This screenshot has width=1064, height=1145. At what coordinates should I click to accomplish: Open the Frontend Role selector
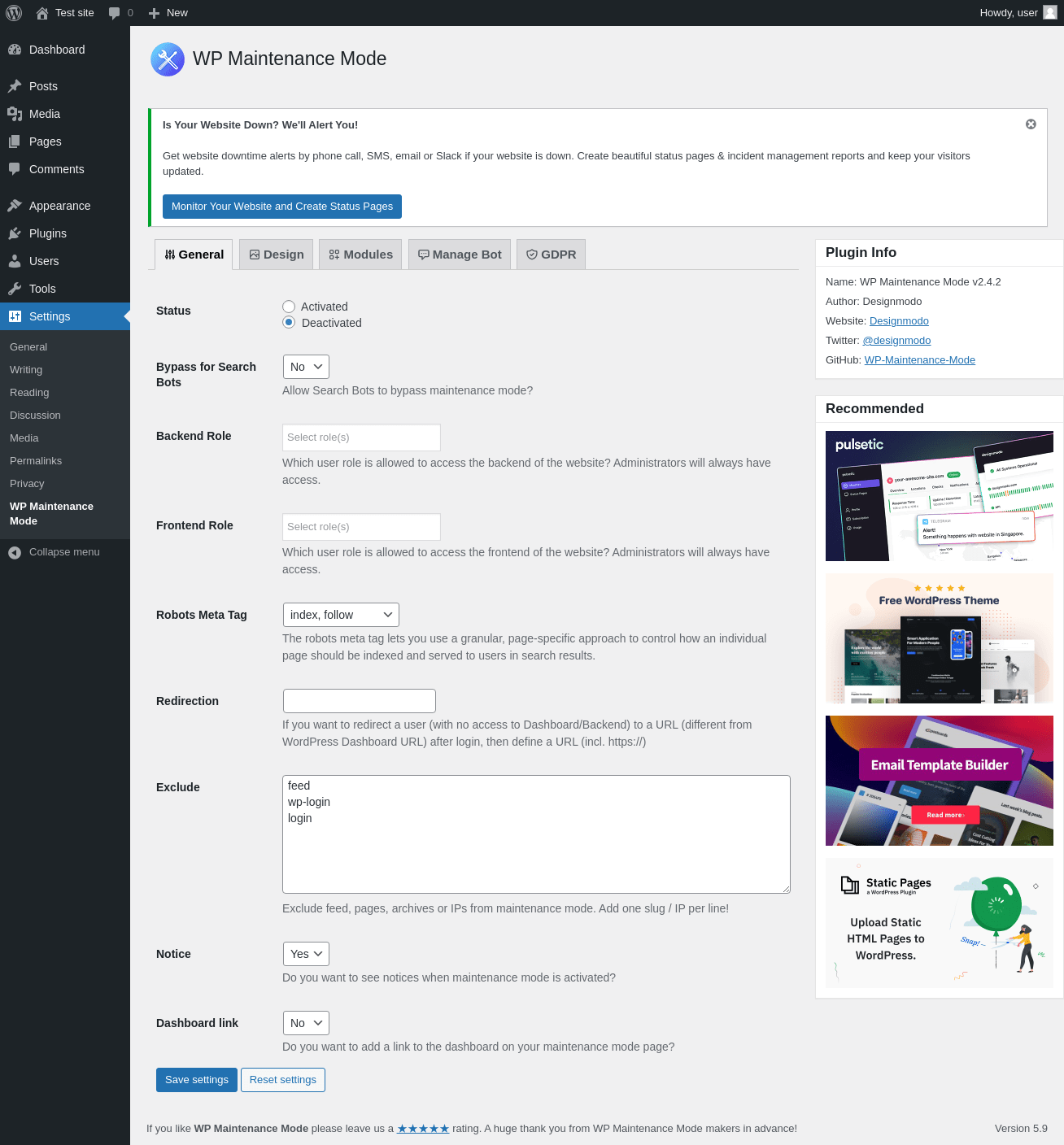coord(361,527)
